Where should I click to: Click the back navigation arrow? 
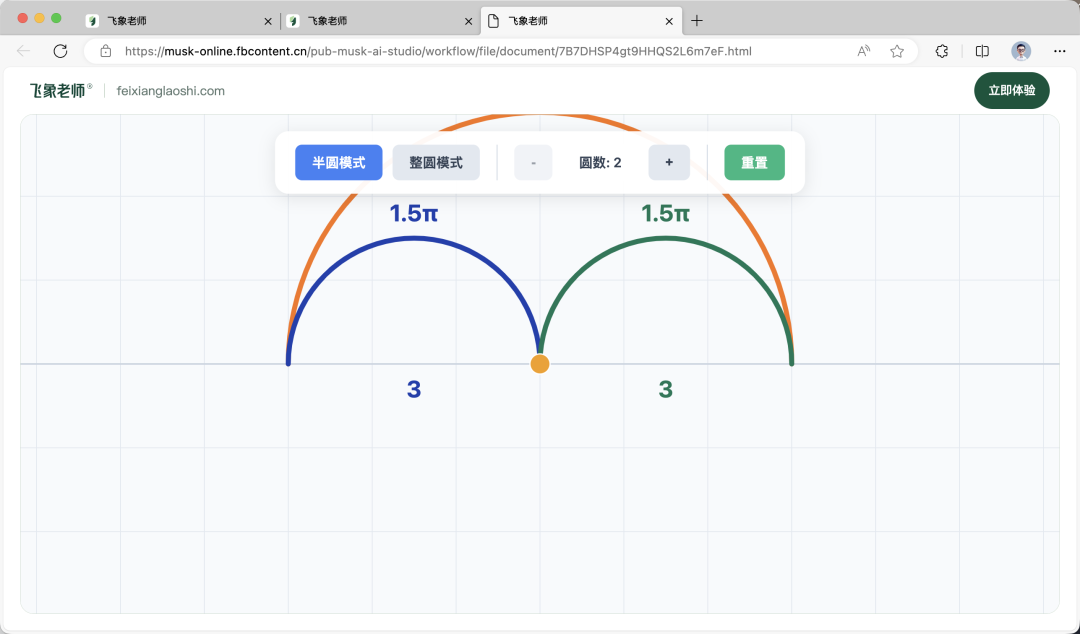click(22, 51)
